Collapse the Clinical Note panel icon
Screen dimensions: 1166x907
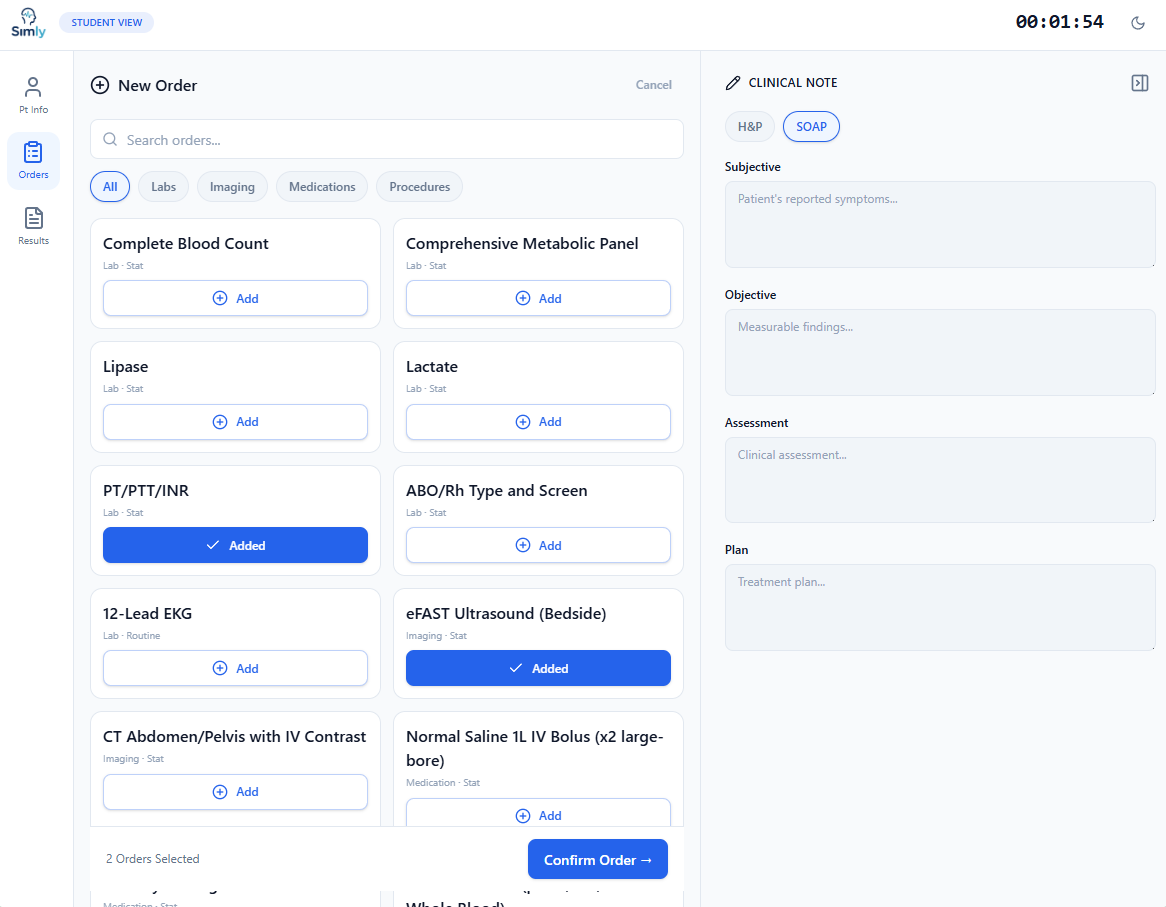[1139, 83]
